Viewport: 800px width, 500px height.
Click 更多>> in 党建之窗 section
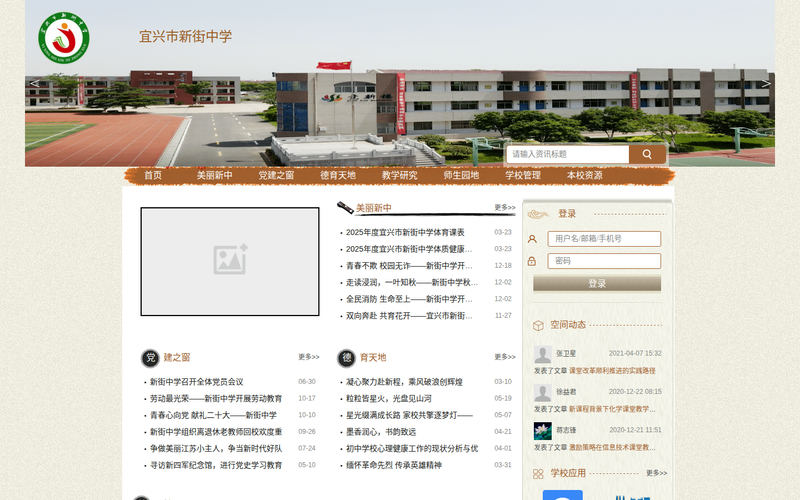[309, 357]
